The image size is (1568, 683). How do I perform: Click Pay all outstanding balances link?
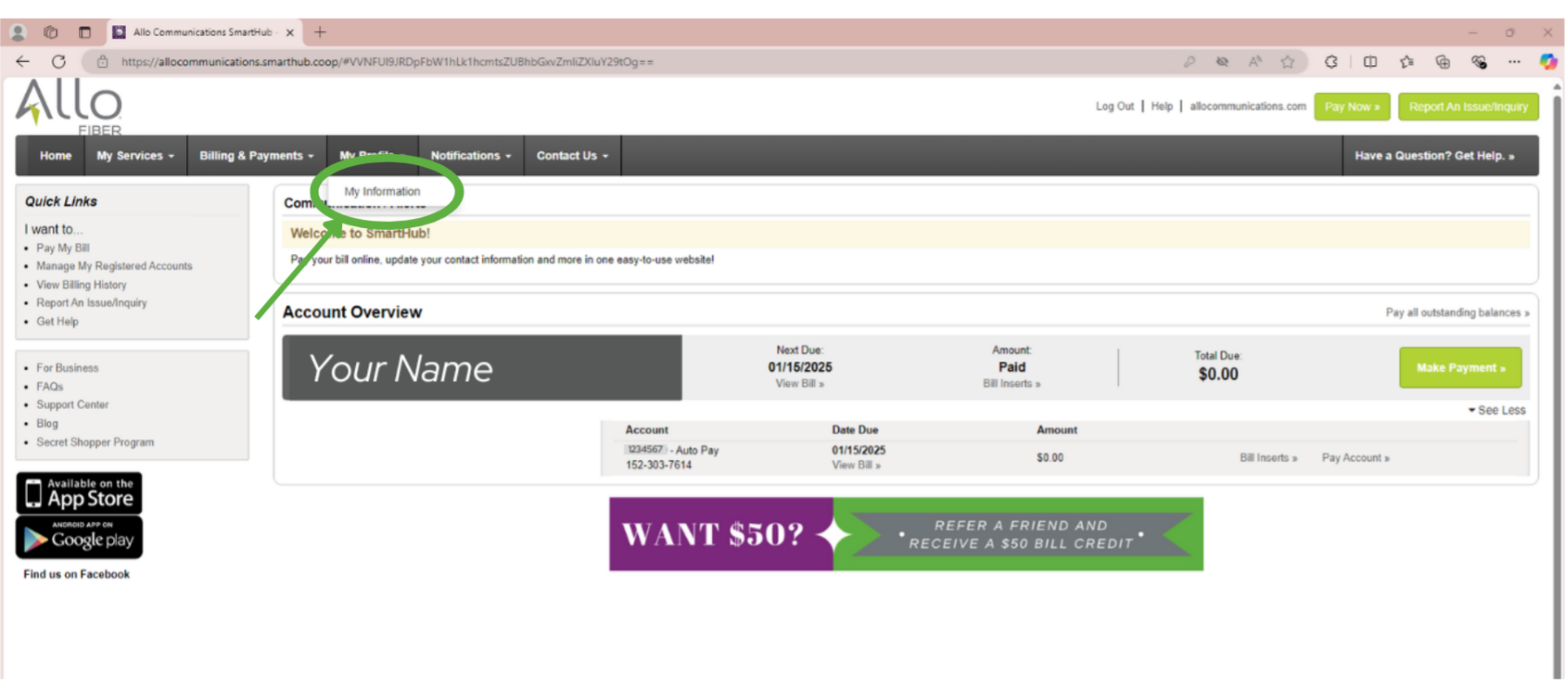pos(1457,312)
